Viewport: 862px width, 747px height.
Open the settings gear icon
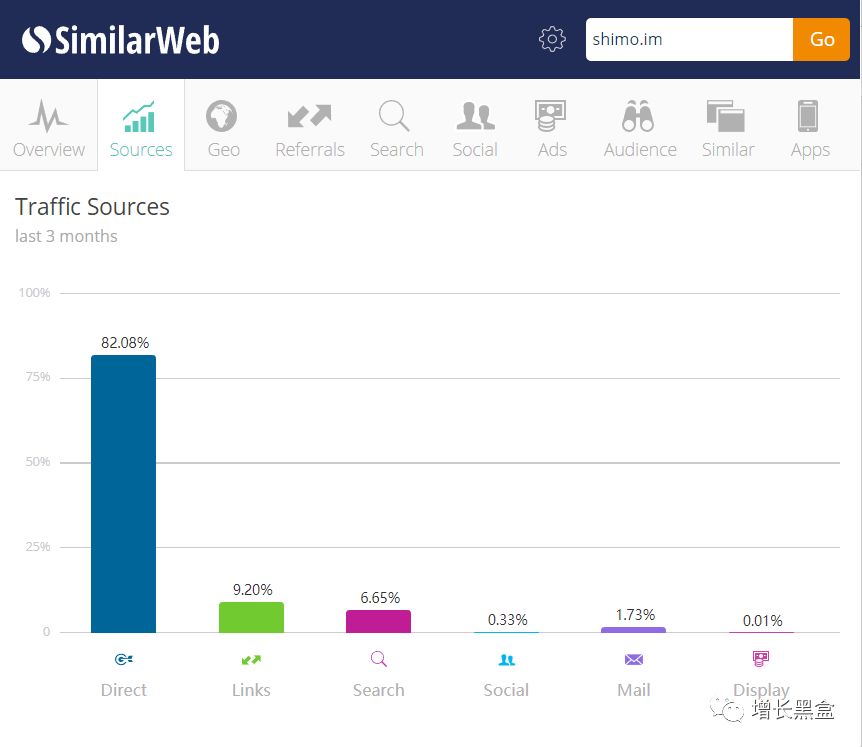click(552, 39)
